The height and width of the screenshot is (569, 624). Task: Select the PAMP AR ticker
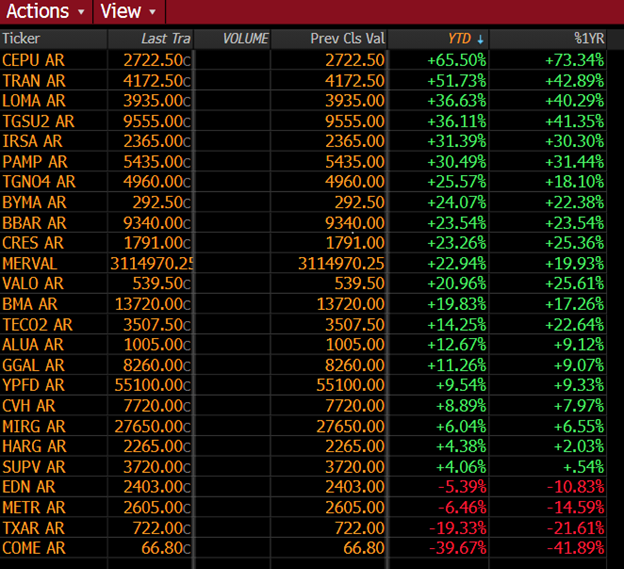(35, 162)
